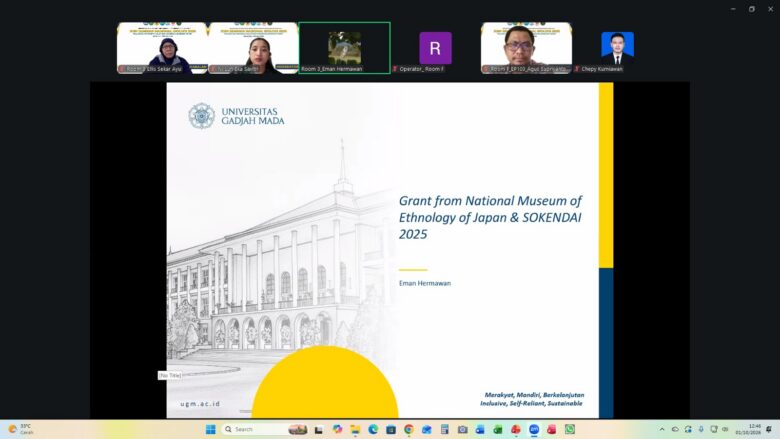The image size is (780, 439).
Task: Click the sync status tray icon
Action: [x=688, y=429]
